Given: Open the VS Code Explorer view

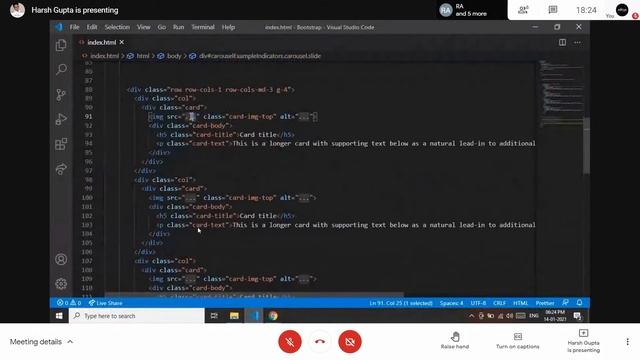Looking at the screenshot, I should click(x=61, y=45).
